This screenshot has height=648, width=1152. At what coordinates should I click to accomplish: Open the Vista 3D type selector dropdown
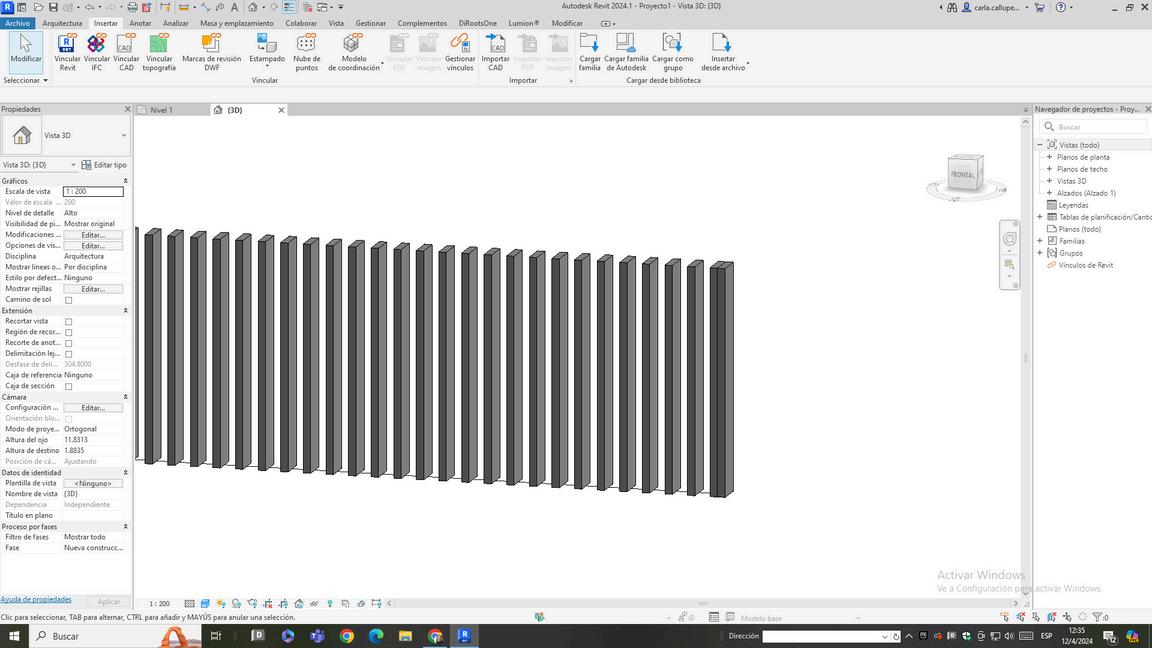coord(123,135)
